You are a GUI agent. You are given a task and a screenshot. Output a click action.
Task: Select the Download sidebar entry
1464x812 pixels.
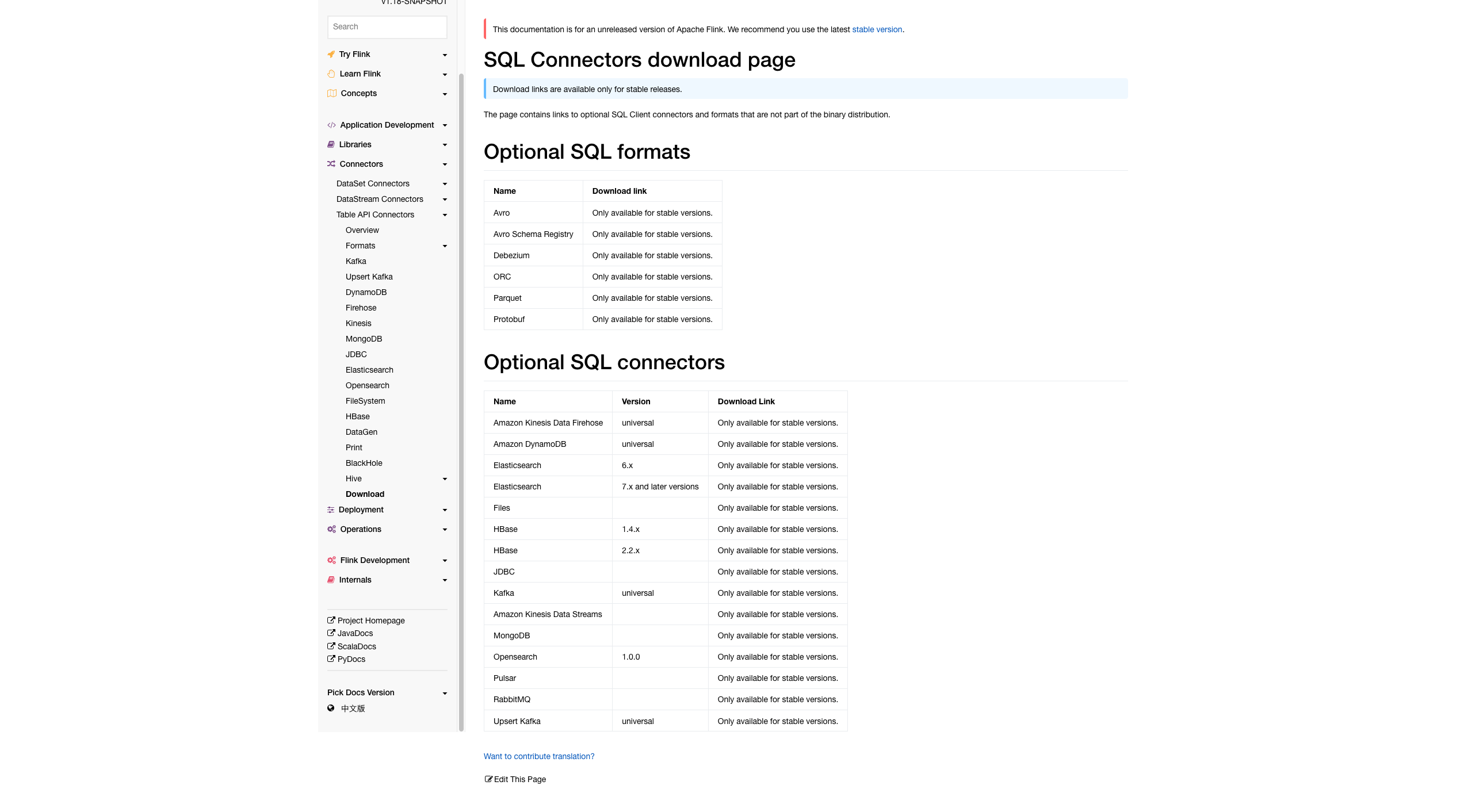pyautogui.click(x=365, y=494)
